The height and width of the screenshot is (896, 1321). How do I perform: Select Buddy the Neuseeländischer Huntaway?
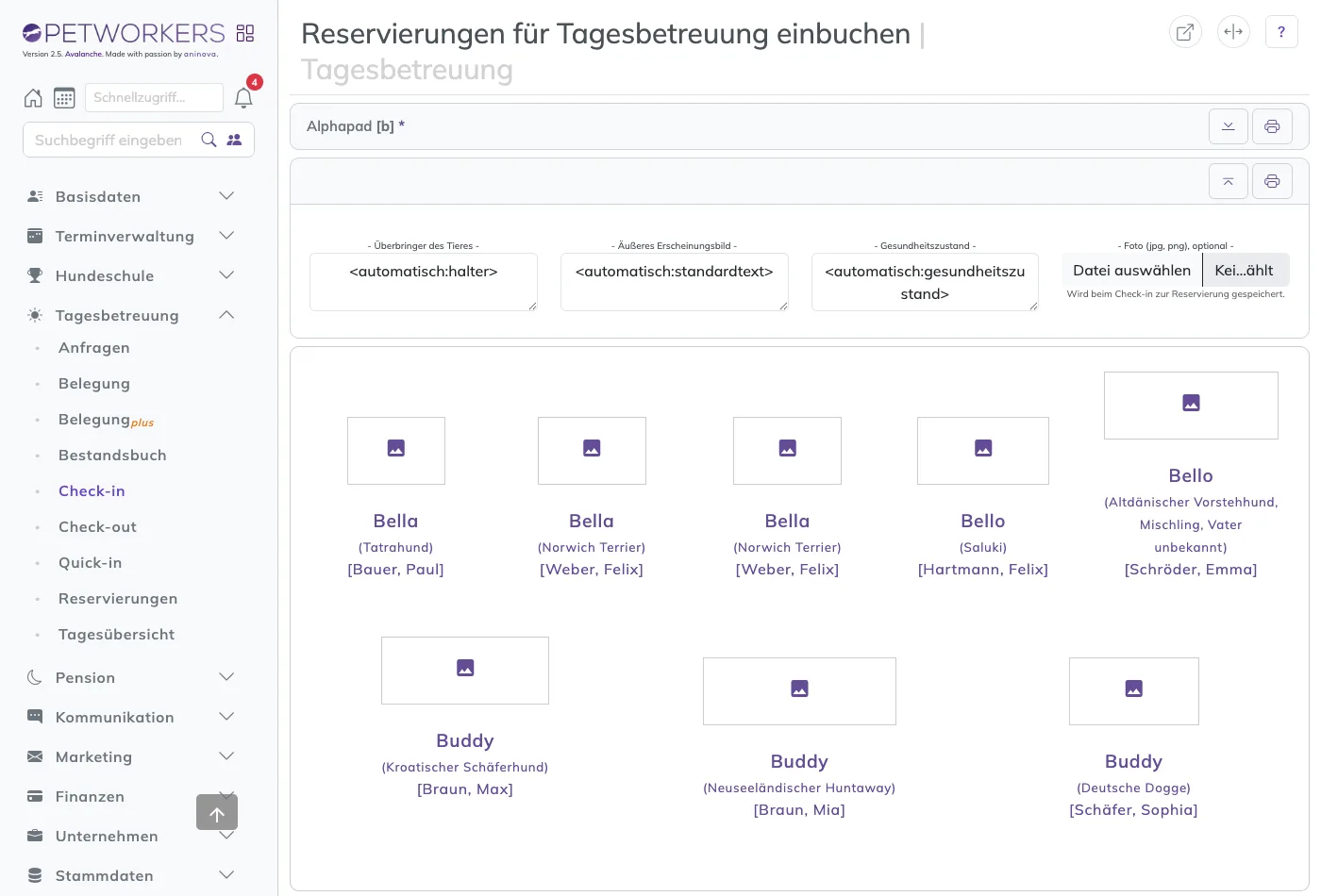[799, 738]
